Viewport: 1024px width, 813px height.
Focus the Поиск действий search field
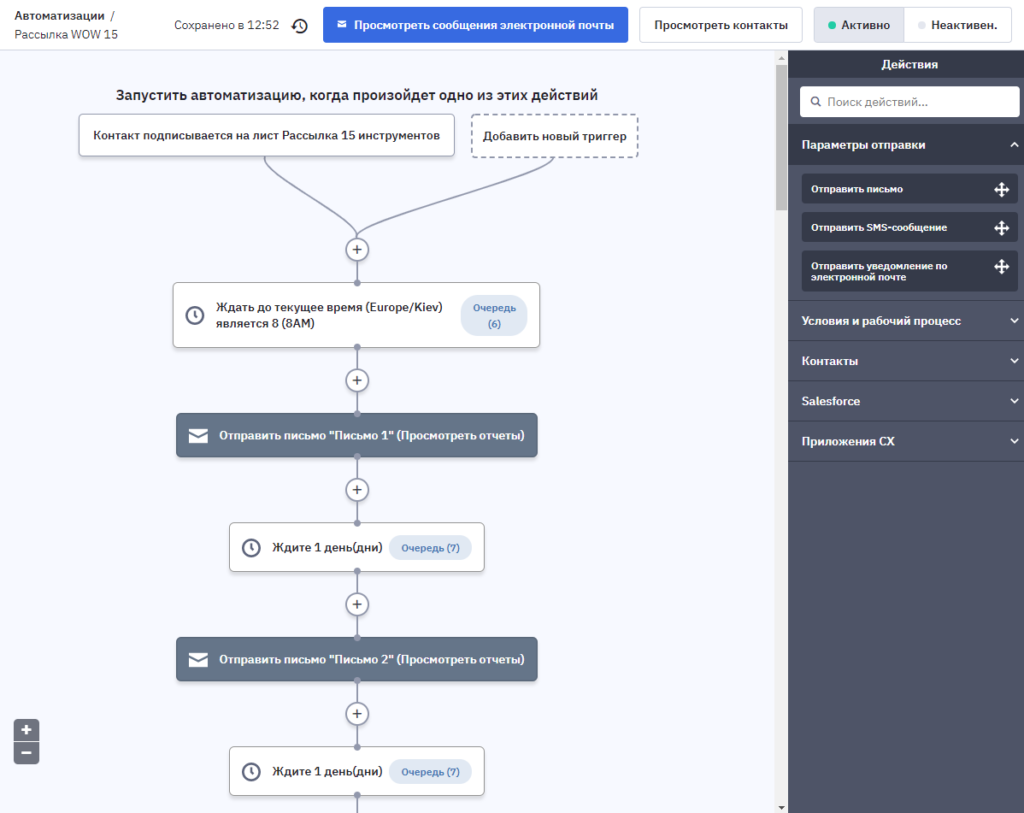910,102
